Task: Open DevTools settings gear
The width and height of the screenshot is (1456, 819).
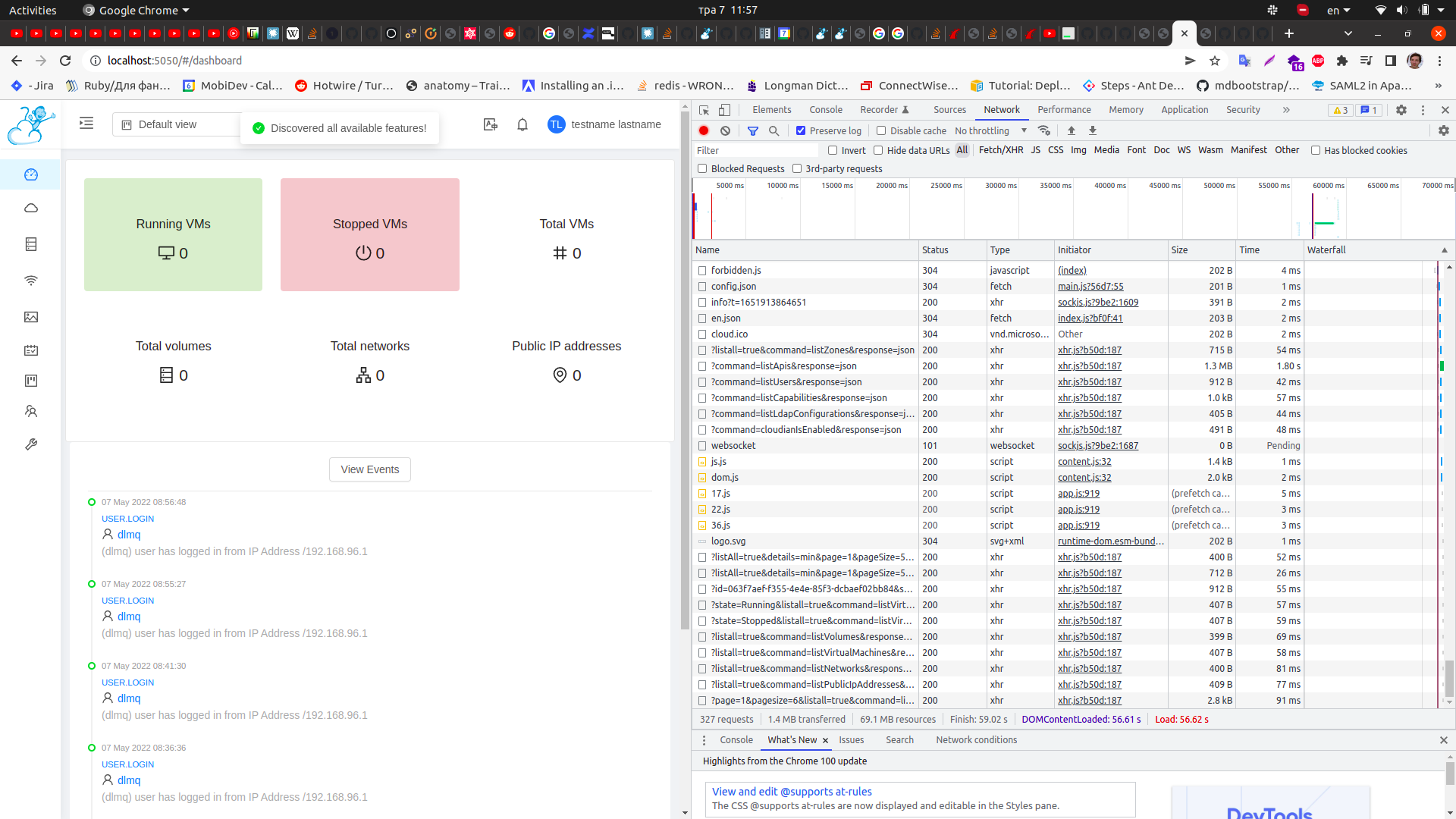Action: pyautogui.click(x=1401, y=110)
